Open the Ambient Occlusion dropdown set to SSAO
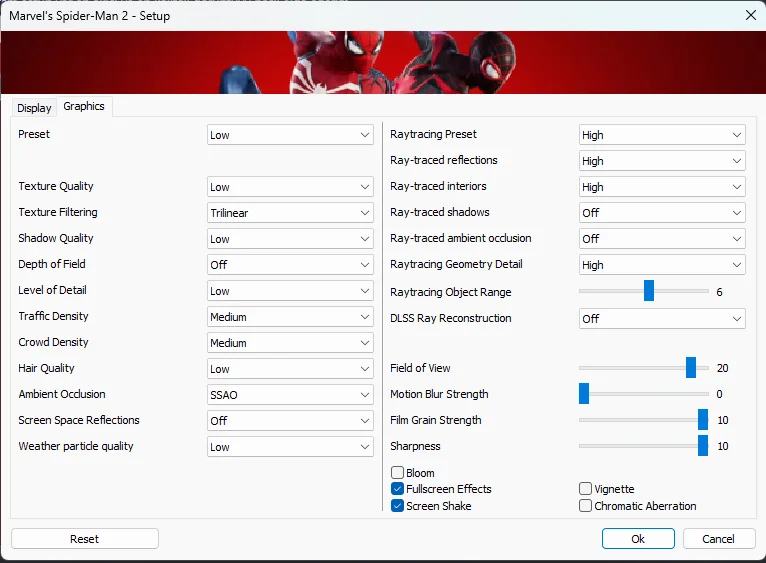 point(290,394)
